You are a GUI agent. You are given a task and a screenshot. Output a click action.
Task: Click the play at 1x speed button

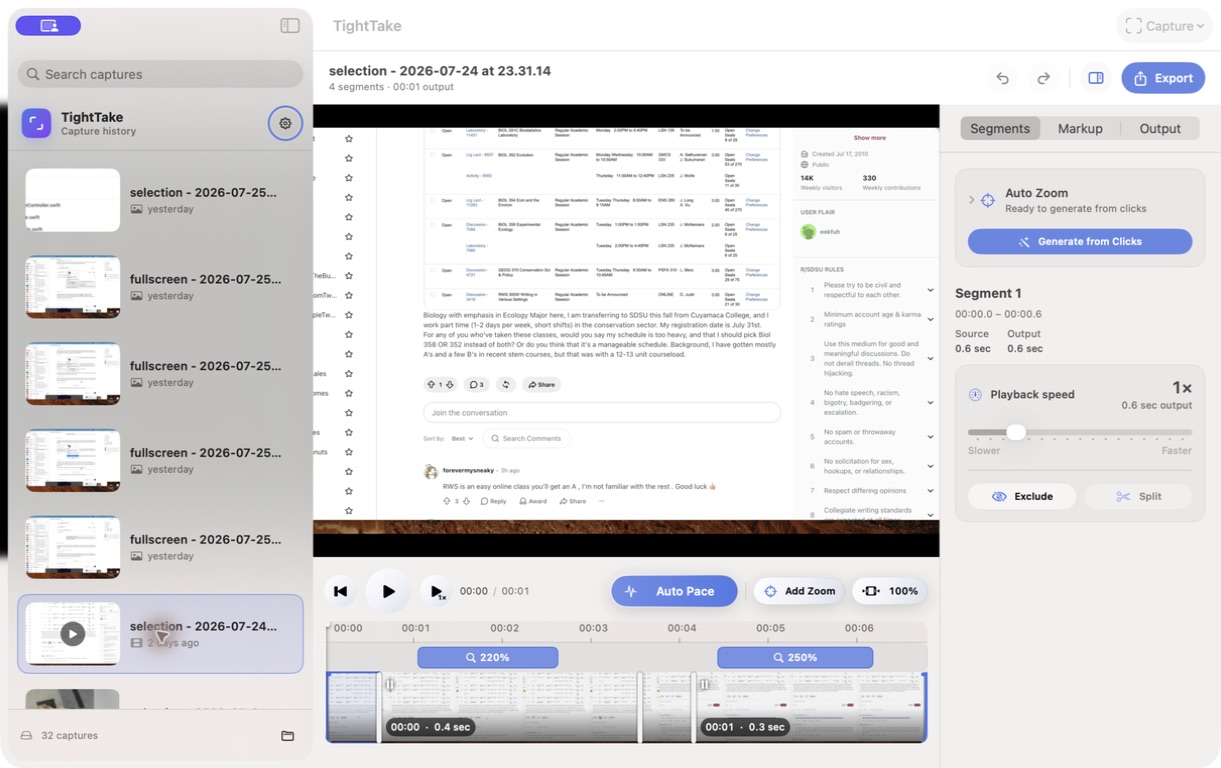[x=435, y=591]
